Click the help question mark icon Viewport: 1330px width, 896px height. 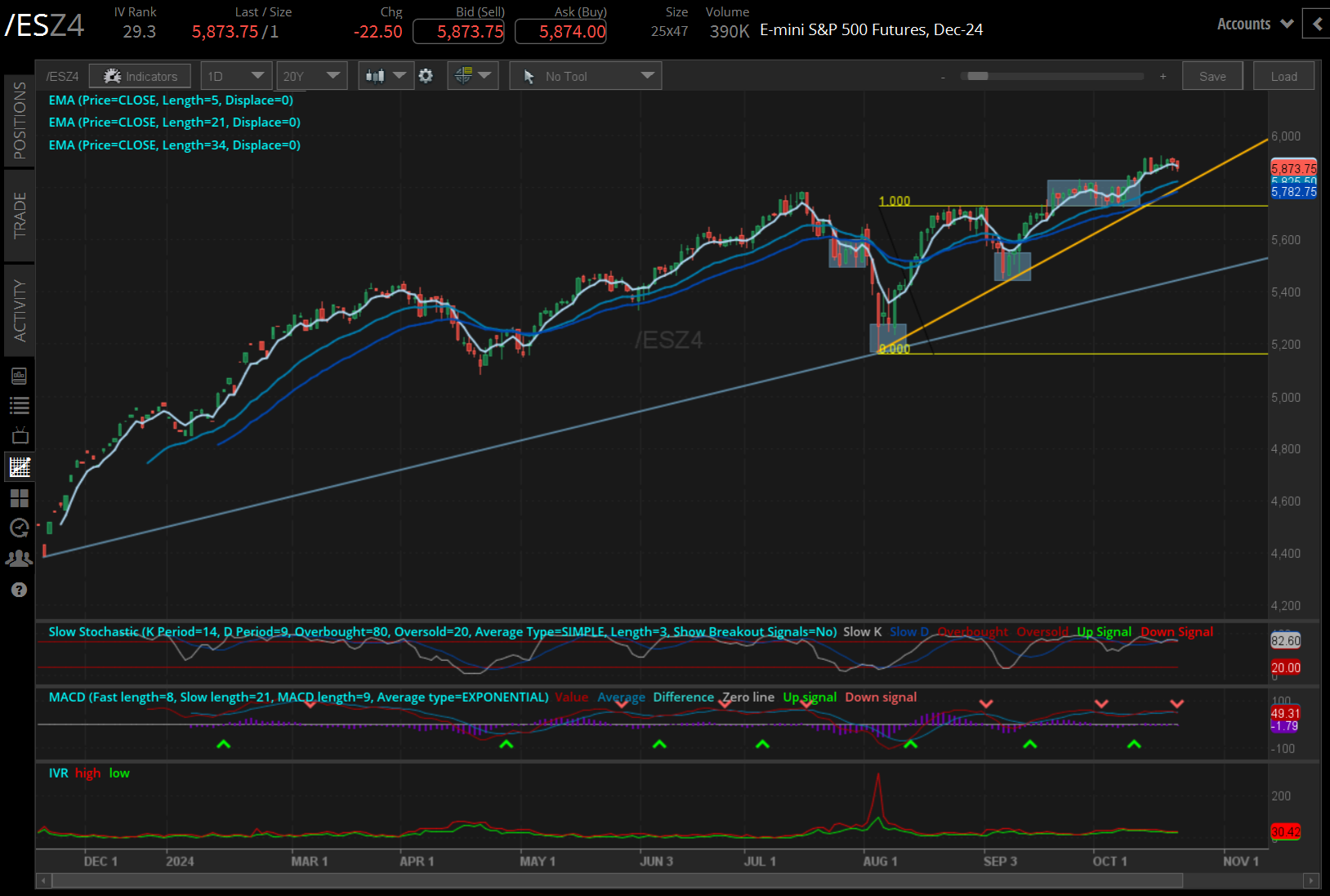point(20,589)
